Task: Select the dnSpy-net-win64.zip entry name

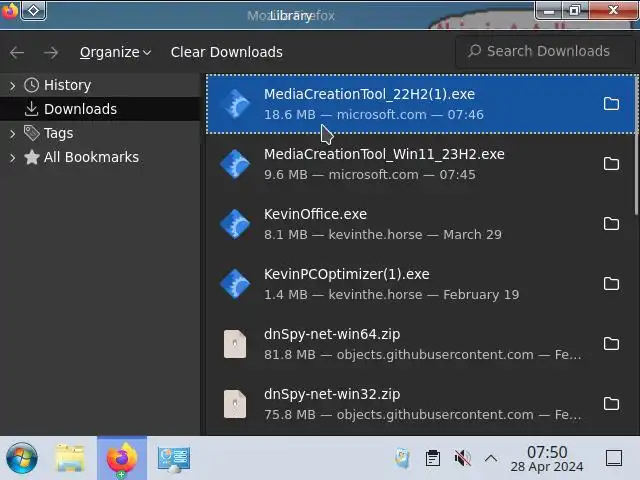Action: 332,334
